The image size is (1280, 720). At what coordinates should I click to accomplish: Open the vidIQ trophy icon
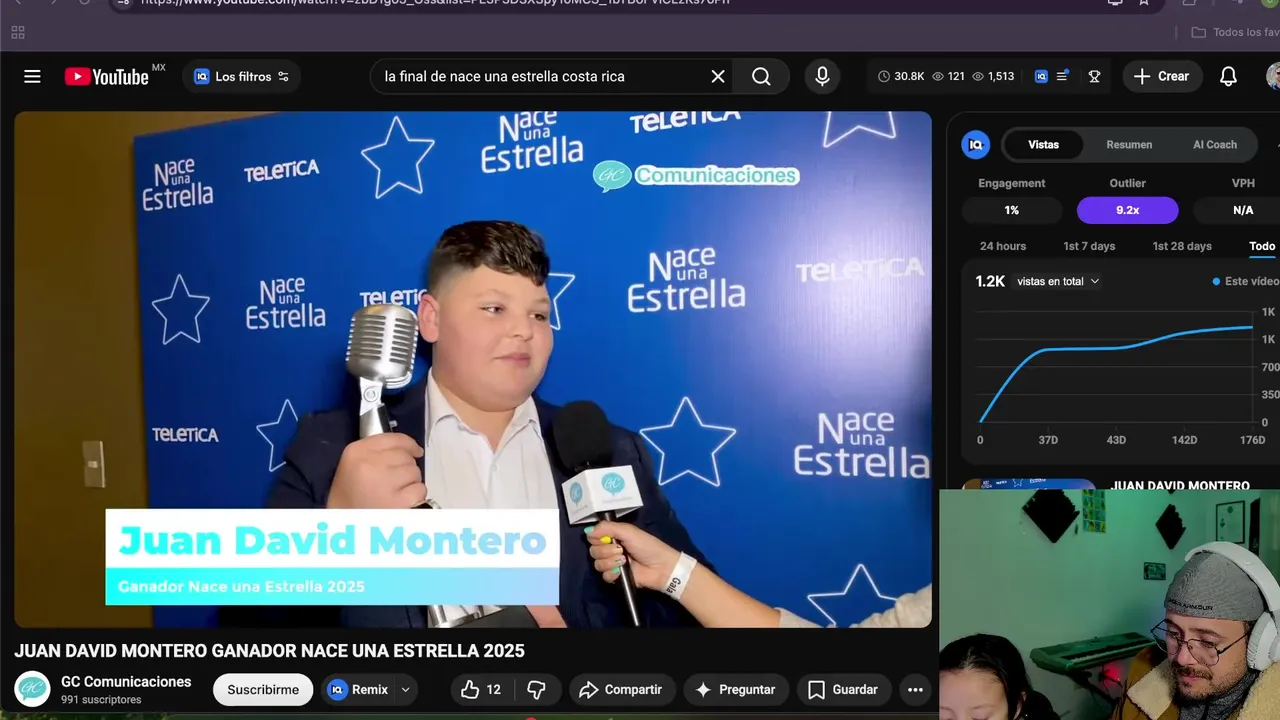coord(1094,76)
